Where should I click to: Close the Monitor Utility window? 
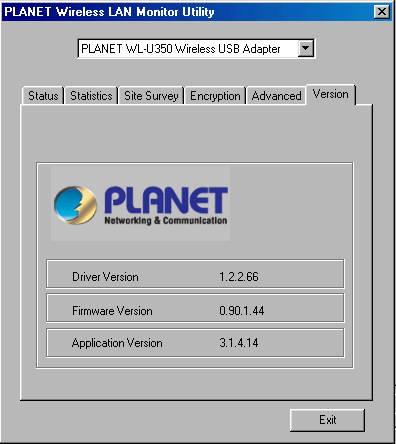[x=382, y=12]
